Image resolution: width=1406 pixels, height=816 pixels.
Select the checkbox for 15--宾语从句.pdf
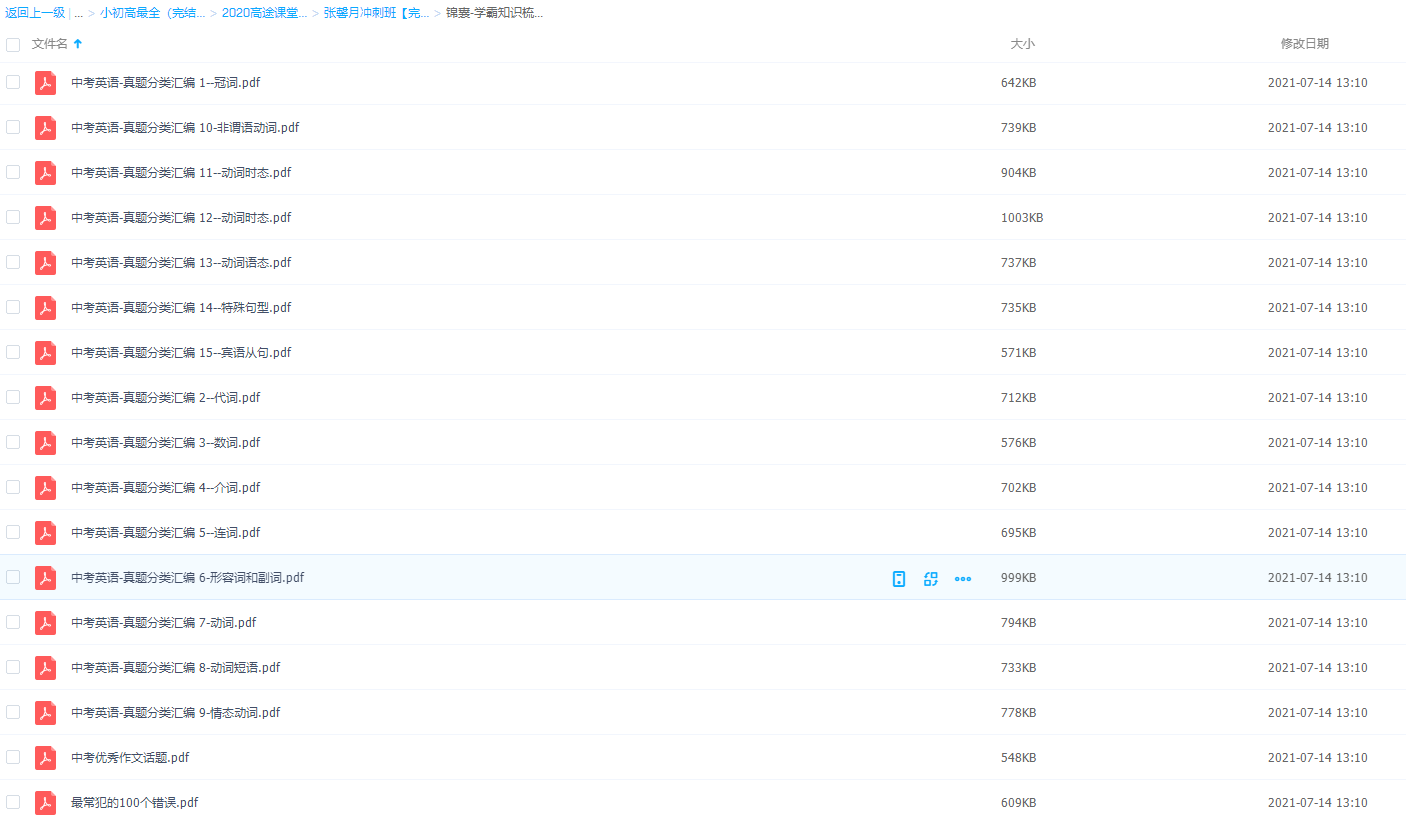tap(13, 352)
